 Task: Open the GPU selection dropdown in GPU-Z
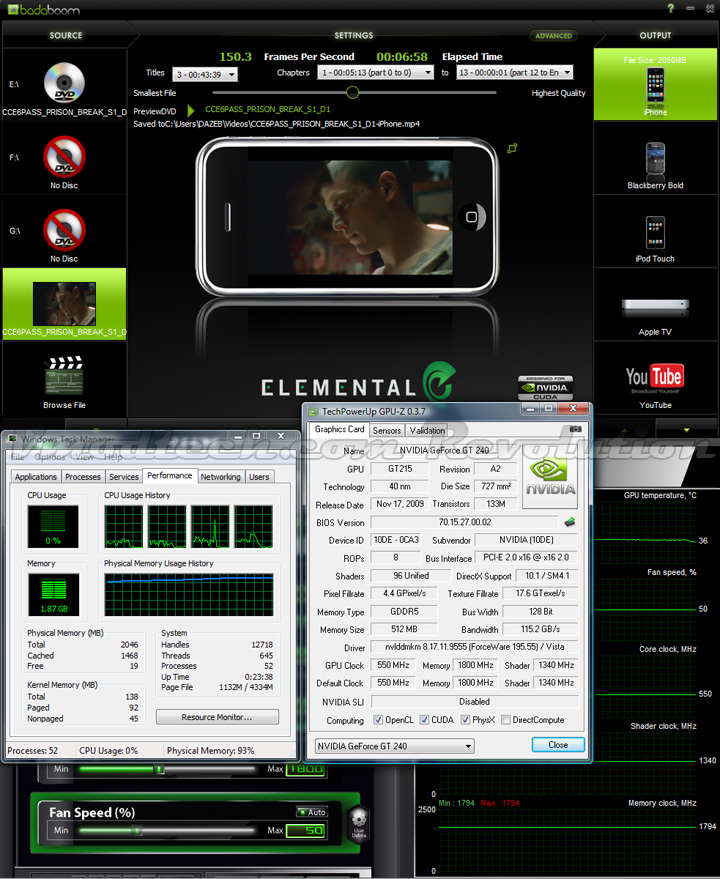tap(394, 746)
